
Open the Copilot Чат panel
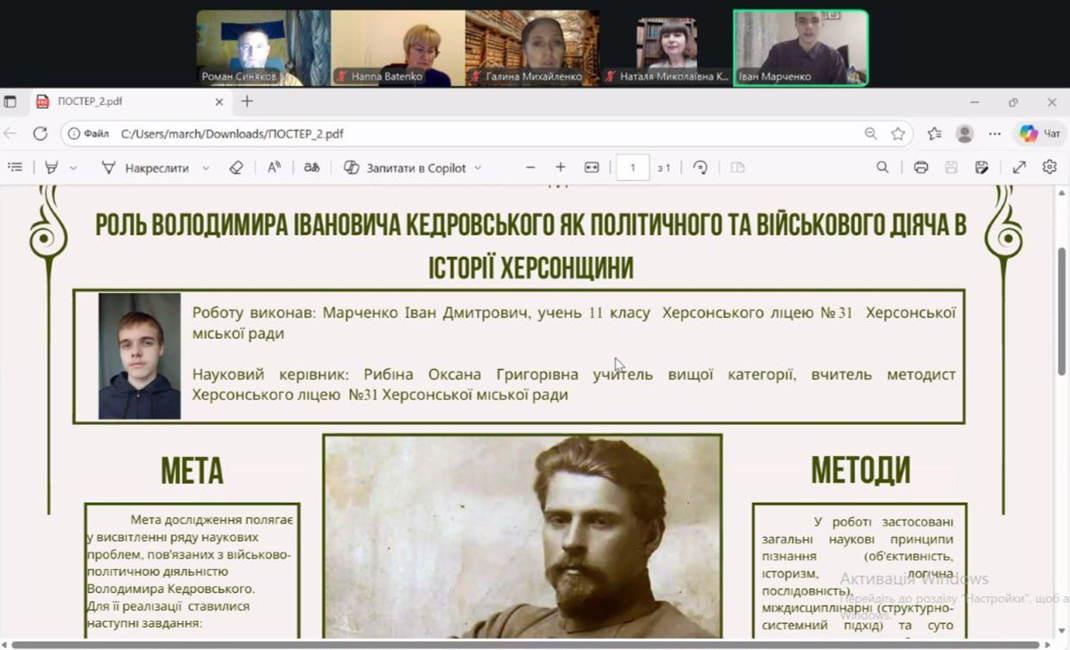click(1040, 134)
